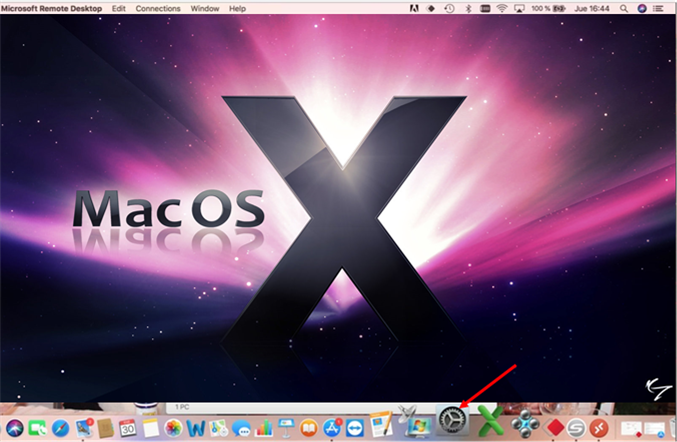Open the Wi-Fi status menu
Viewport: 677px width, 442px height.
click(502, 9)
